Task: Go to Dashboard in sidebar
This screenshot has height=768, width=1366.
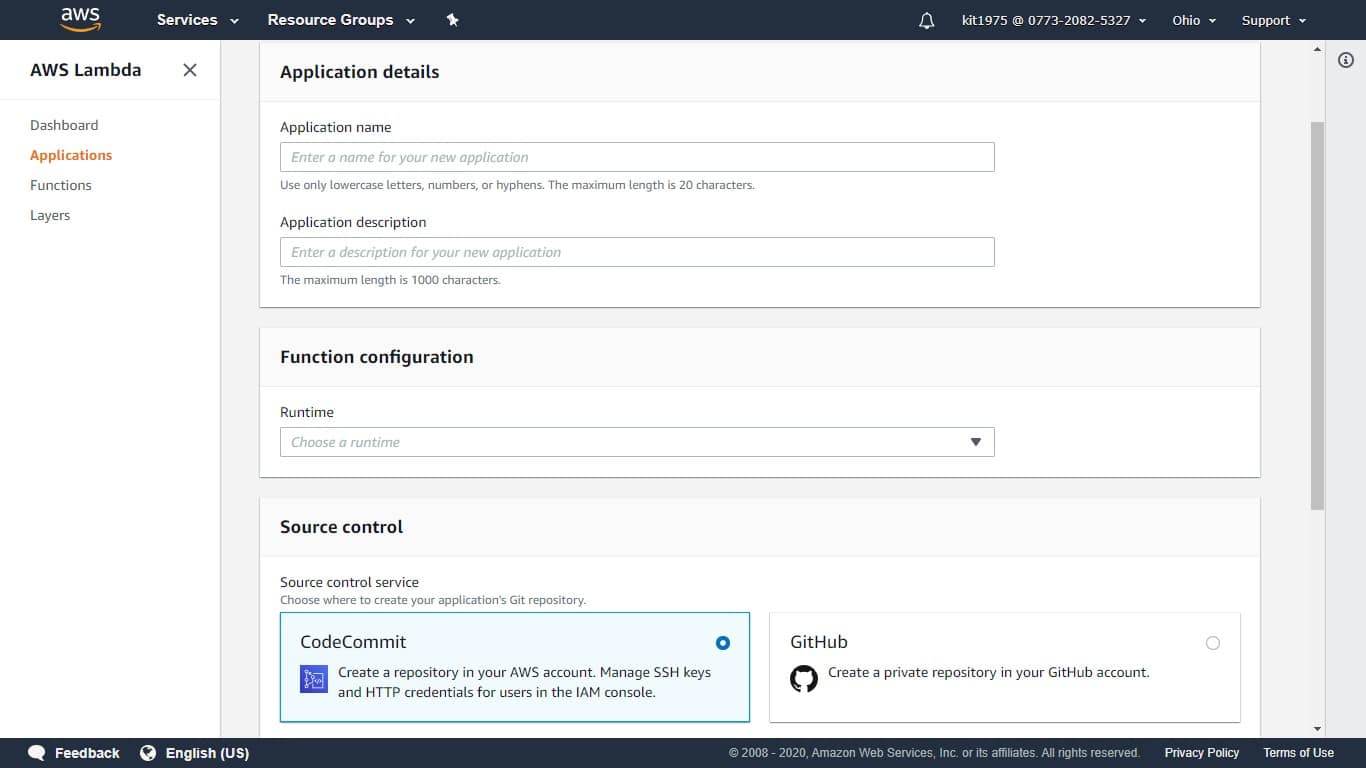Action: 64,125
